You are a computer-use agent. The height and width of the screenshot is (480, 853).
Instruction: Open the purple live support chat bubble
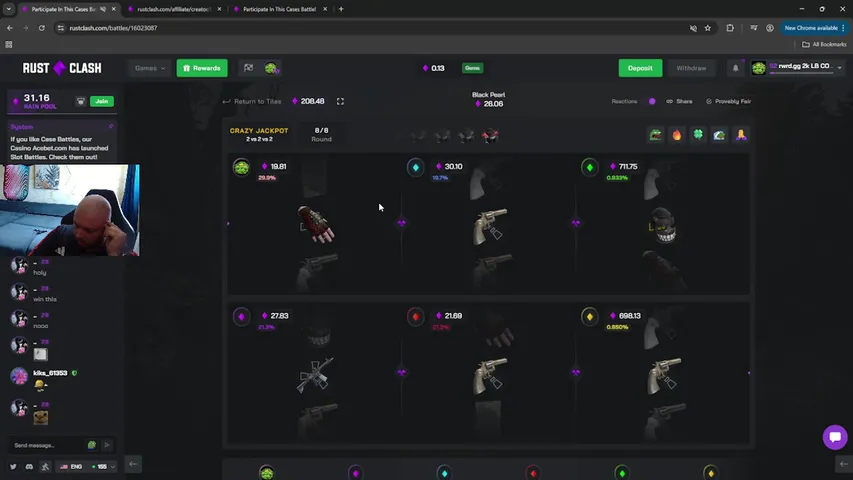click(x=835, y=437)
